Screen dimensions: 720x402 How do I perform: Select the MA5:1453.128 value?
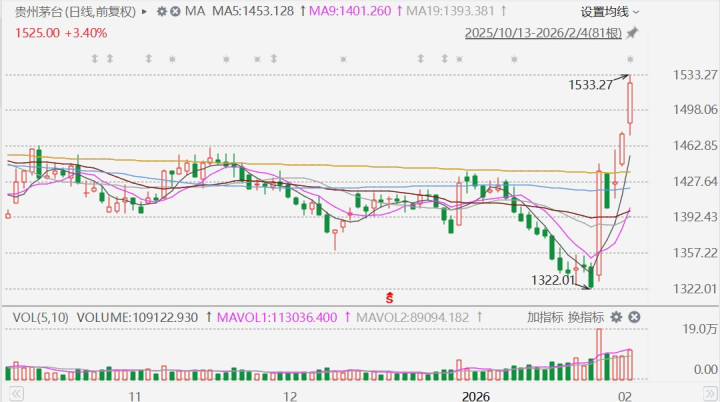click(253, 11)
